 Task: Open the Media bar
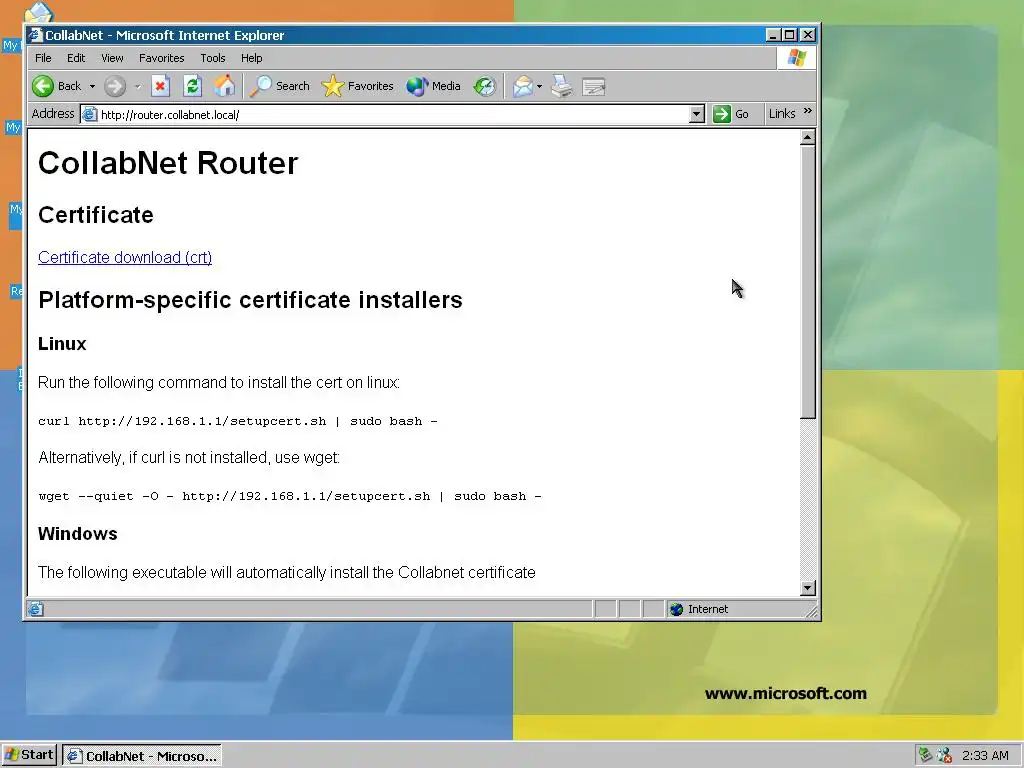pos(434,86)
